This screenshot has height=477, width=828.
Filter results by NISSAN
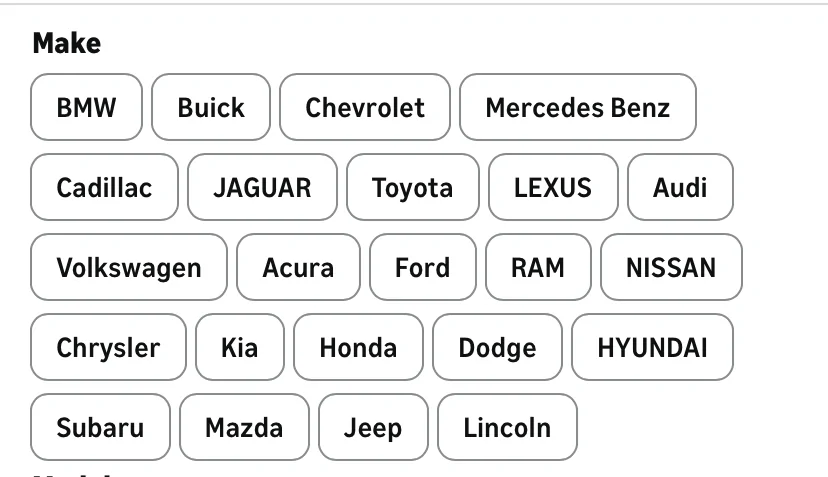tap(671, 268)
